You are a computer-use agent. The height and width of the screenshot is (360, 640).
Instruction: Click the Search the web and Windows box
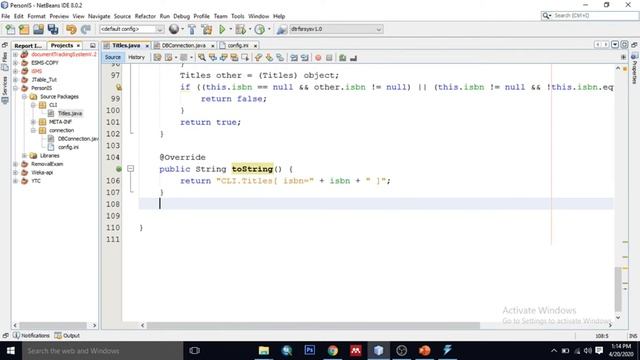point(102,351)
